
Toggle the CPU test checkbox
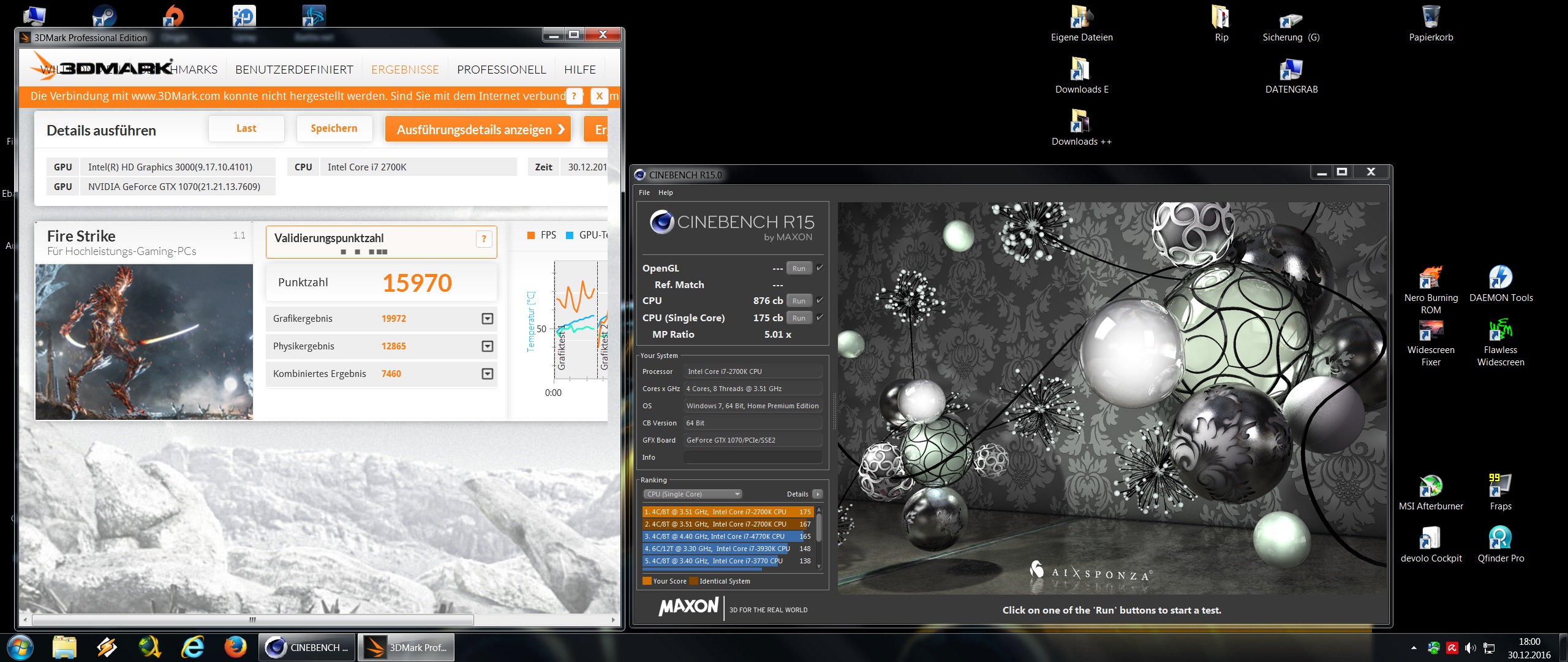(x=820, y=300)
